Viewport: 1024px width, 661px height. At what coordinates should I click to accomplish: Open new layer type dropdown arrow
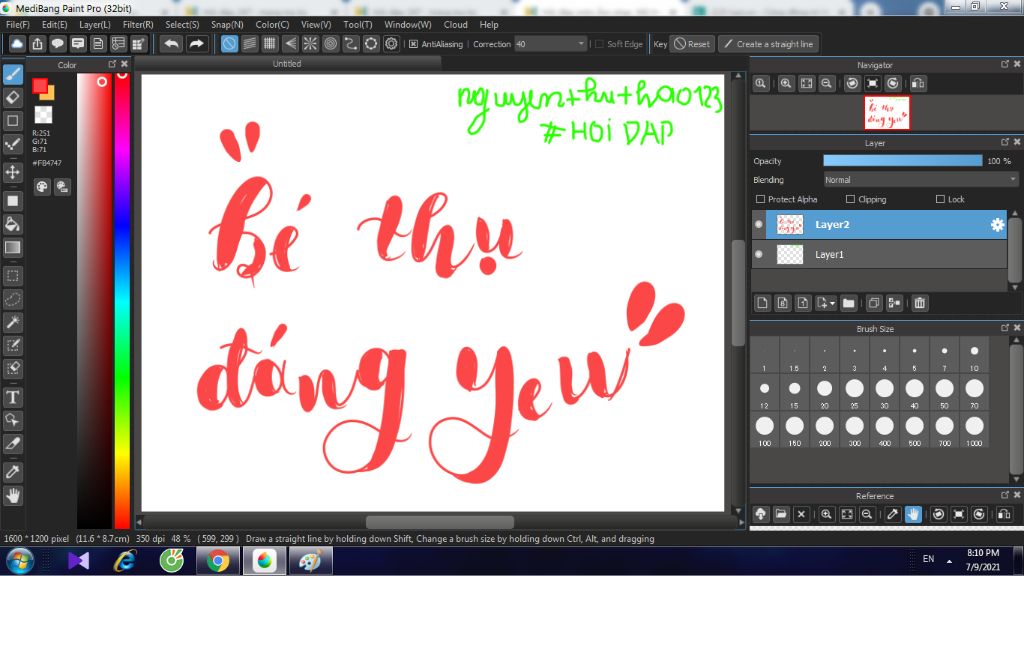pos(832,303)
